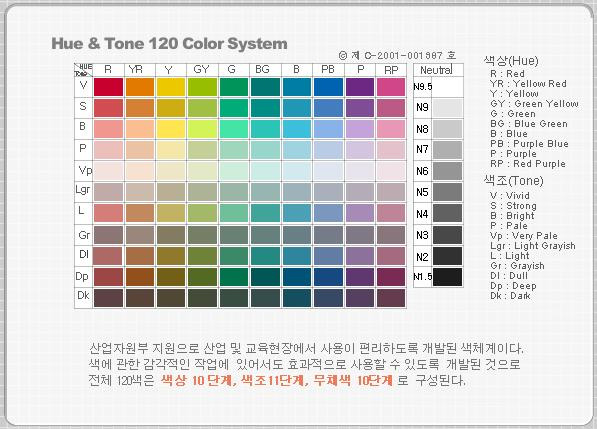Image resolution: width=597 pixels, height=429 pixels.
Task: Pick the neutral N9.5 white swatch
Action: pos(447,87)
